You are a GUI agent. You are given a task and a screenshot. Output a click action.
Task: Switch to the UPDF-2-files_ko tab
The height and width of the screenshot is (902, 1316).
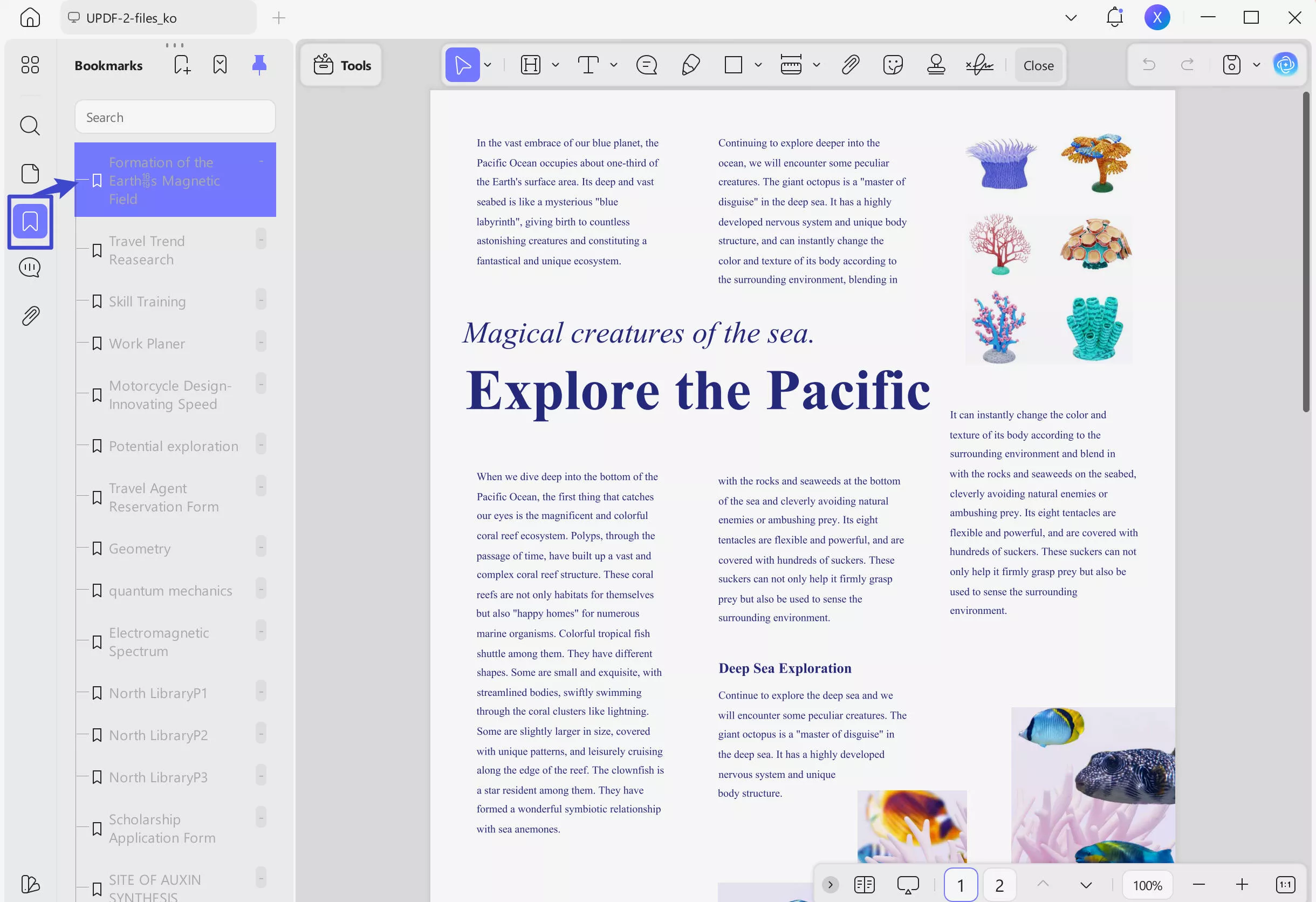158,18
